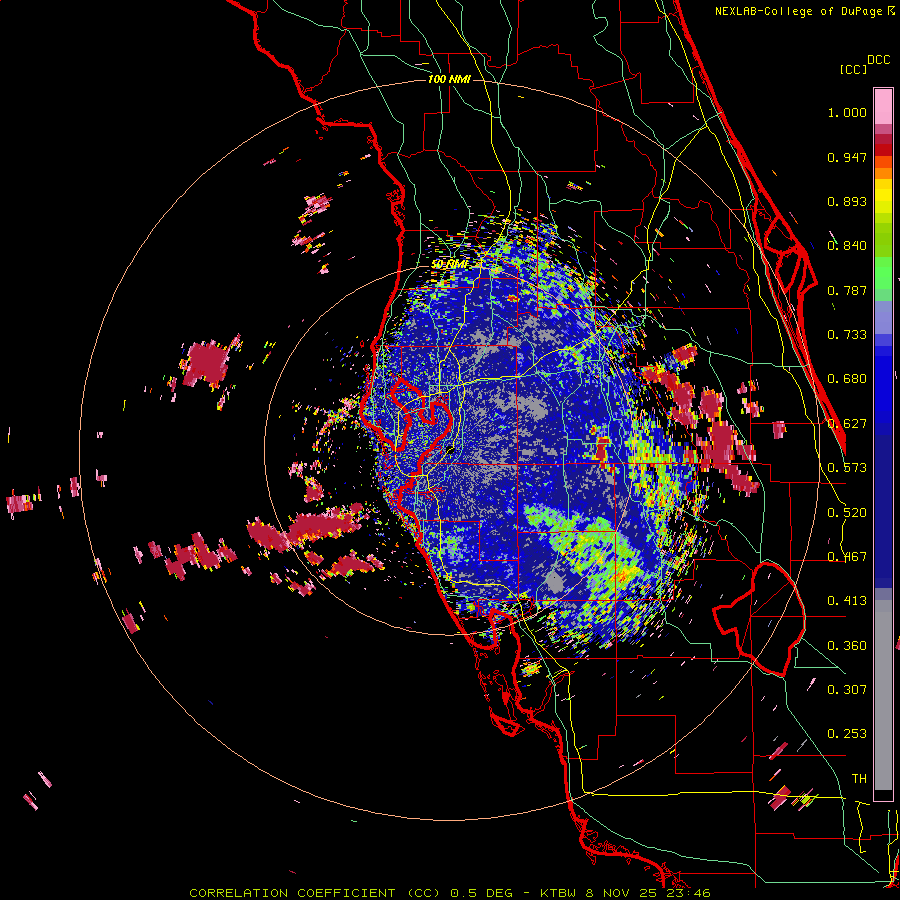Select the pink top segment of color bar
This screenshot has width=900, height=900.
coord(883,106)
